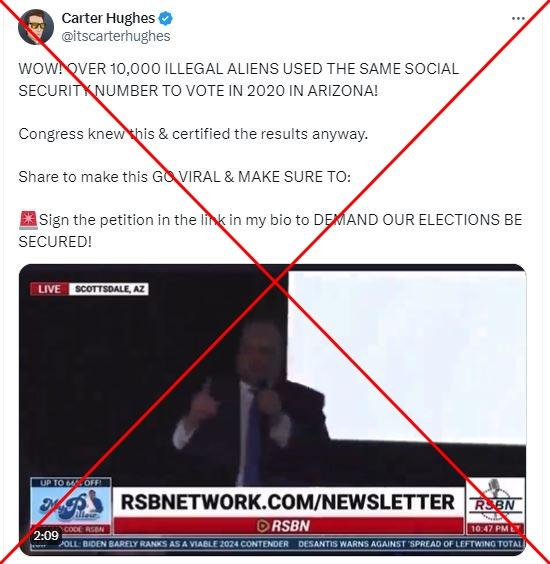The height and width of the screenshot is (564, 550).
Task: Click the red siren emoji
Action: (x=28, y=220)
